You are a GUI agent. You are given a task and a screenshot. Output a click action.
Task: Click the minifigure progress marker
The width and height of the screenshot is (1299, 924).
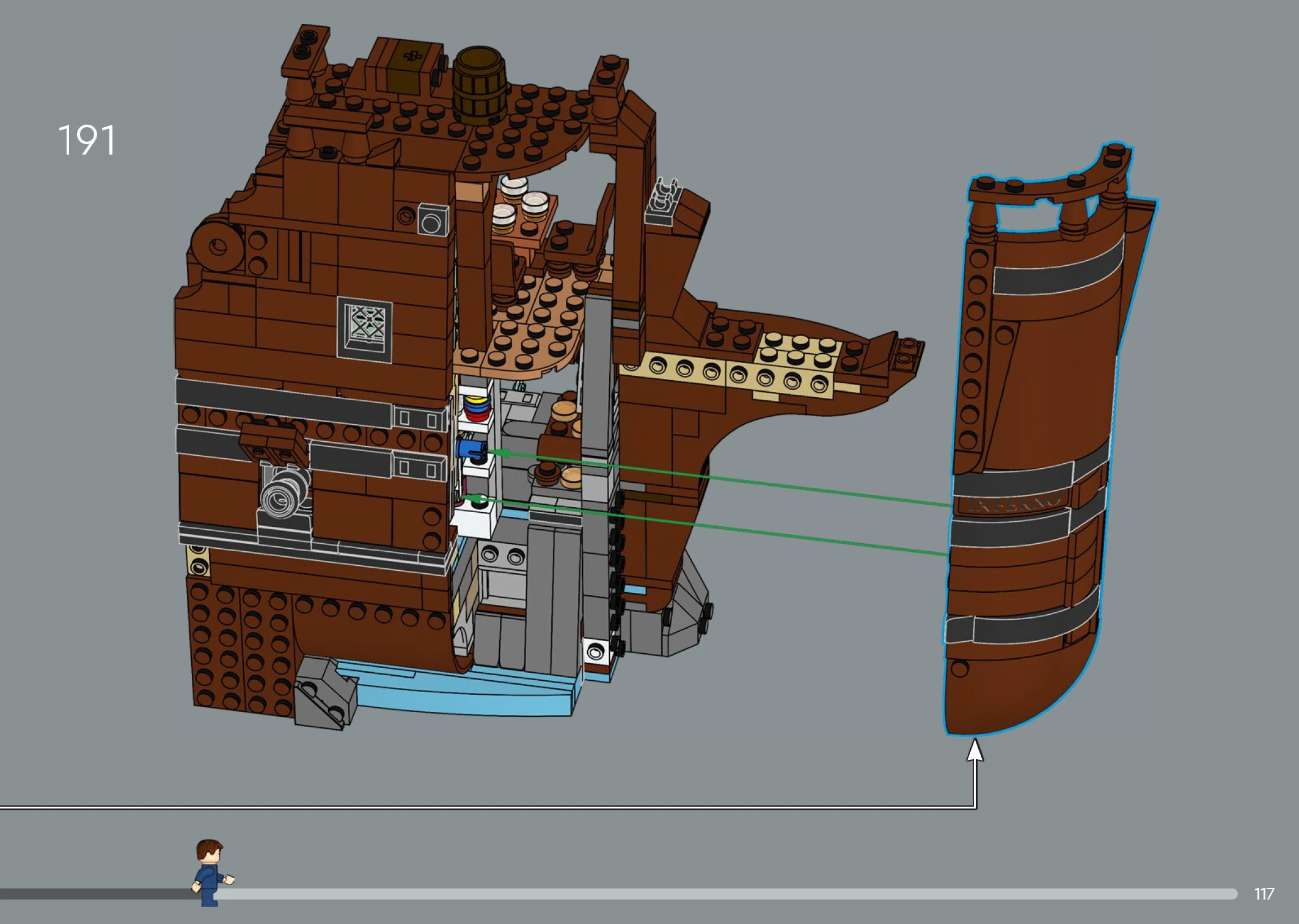click(211, 873)
